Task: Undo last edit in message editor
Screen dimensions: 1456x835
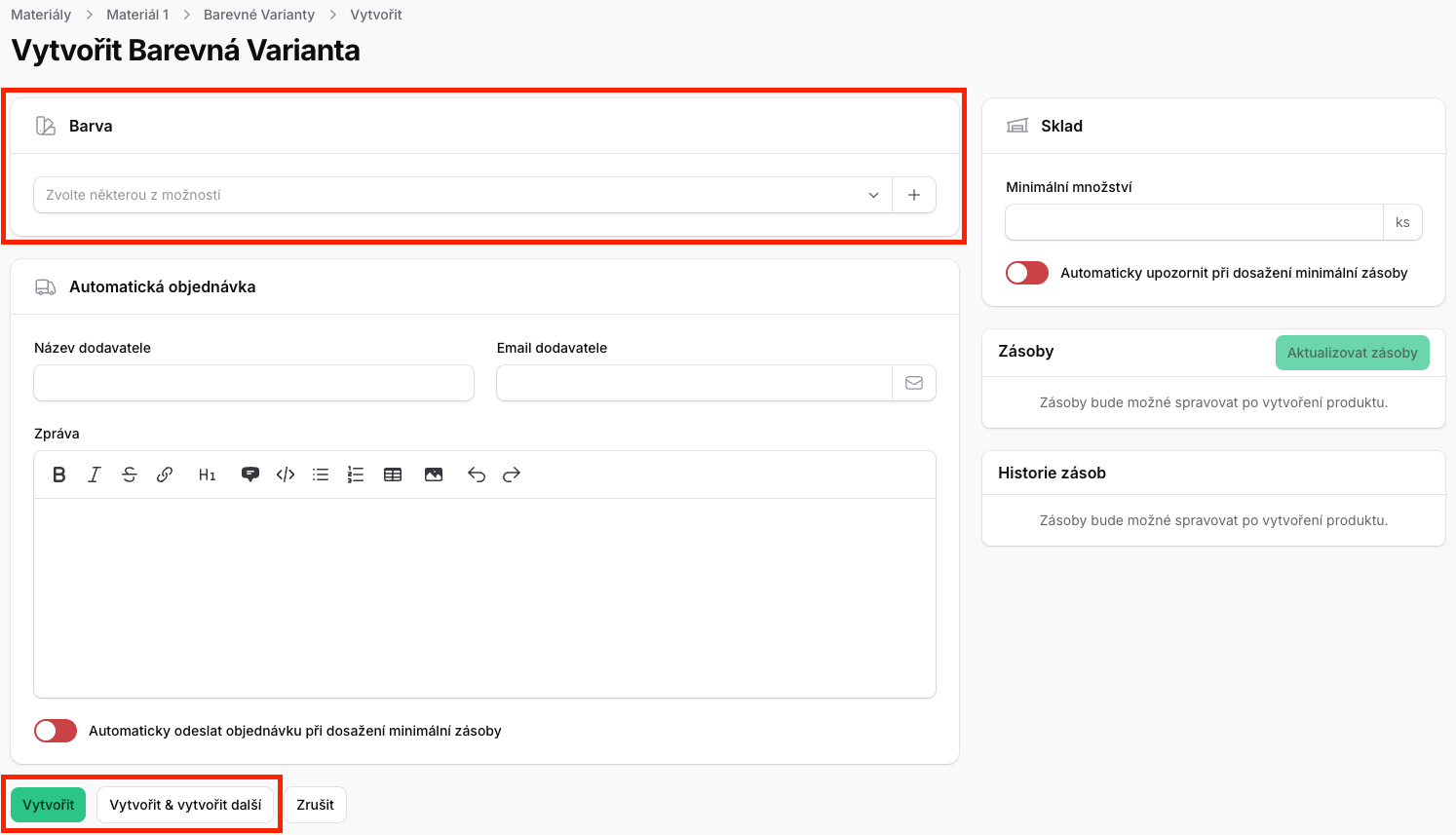Action: [x=477, y=474]
